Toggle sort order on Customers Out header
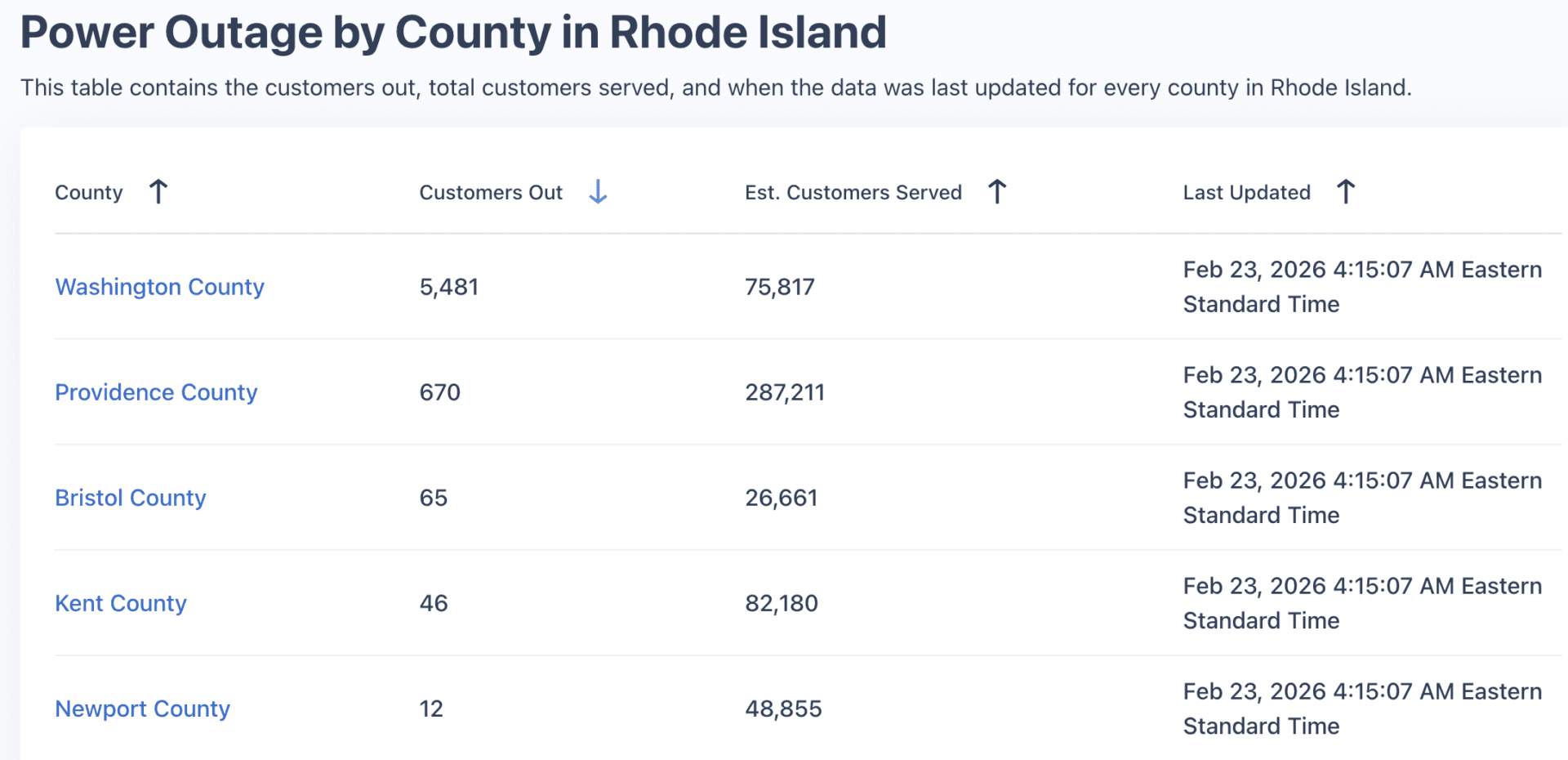The width and height of the screenshot is (1568, 760). coord(491,193)
